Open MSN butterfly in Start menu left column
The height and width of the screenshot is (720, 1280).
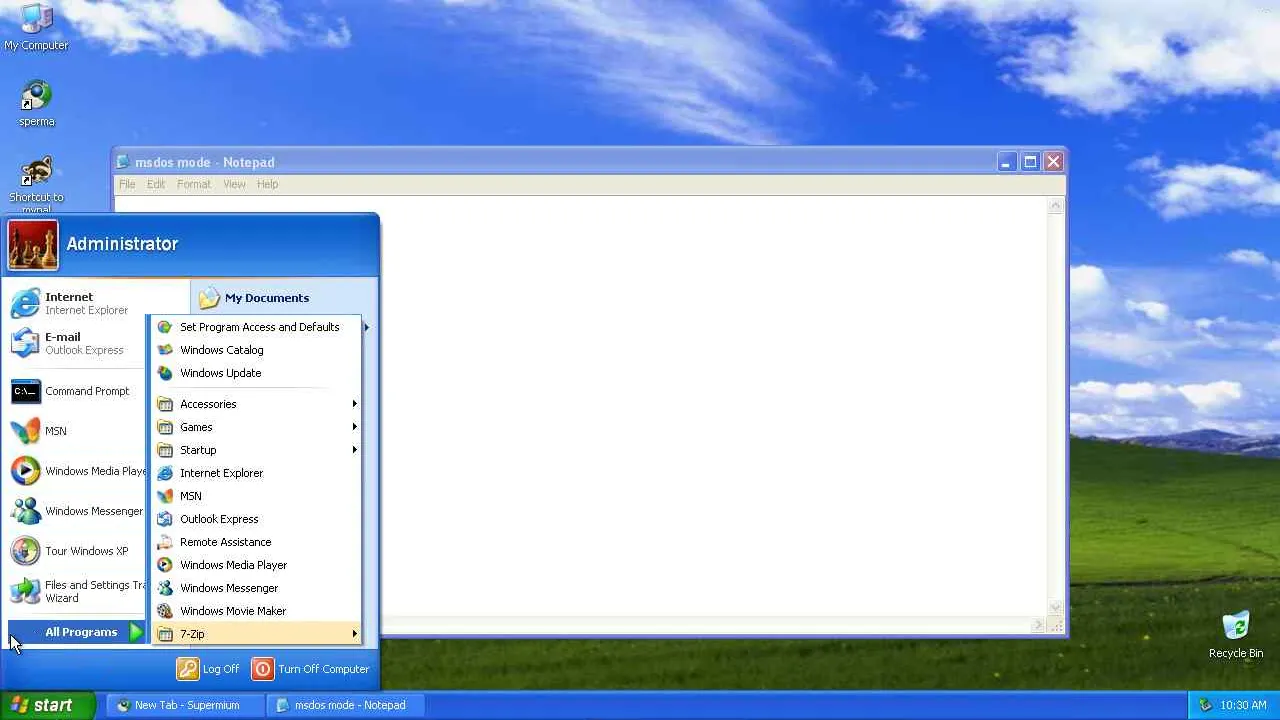(x=72, y=431)
